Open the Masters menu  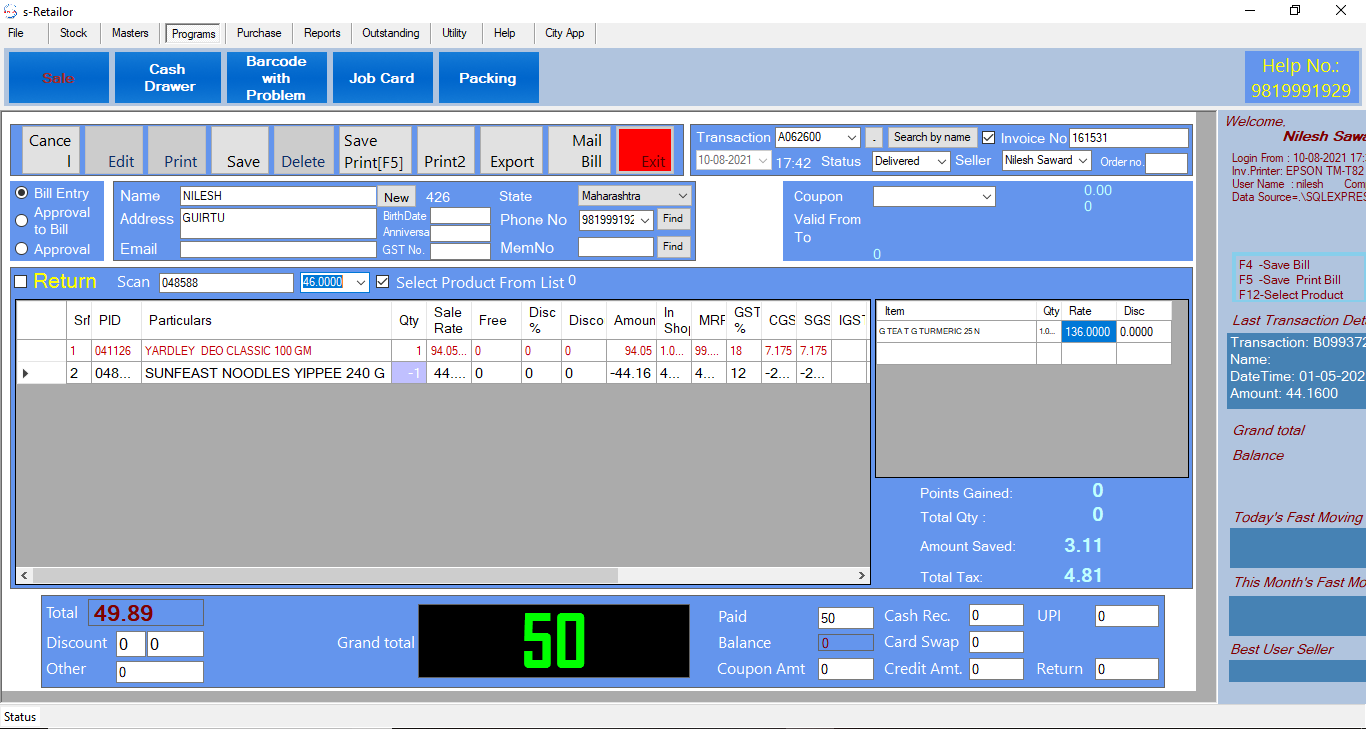[x=130, y=33]
